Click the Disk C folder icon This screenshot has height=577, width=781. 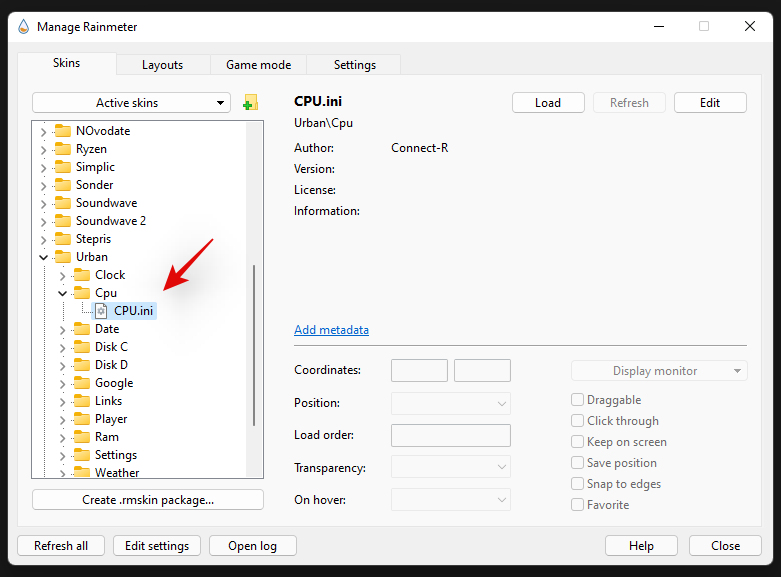[82, 347]
